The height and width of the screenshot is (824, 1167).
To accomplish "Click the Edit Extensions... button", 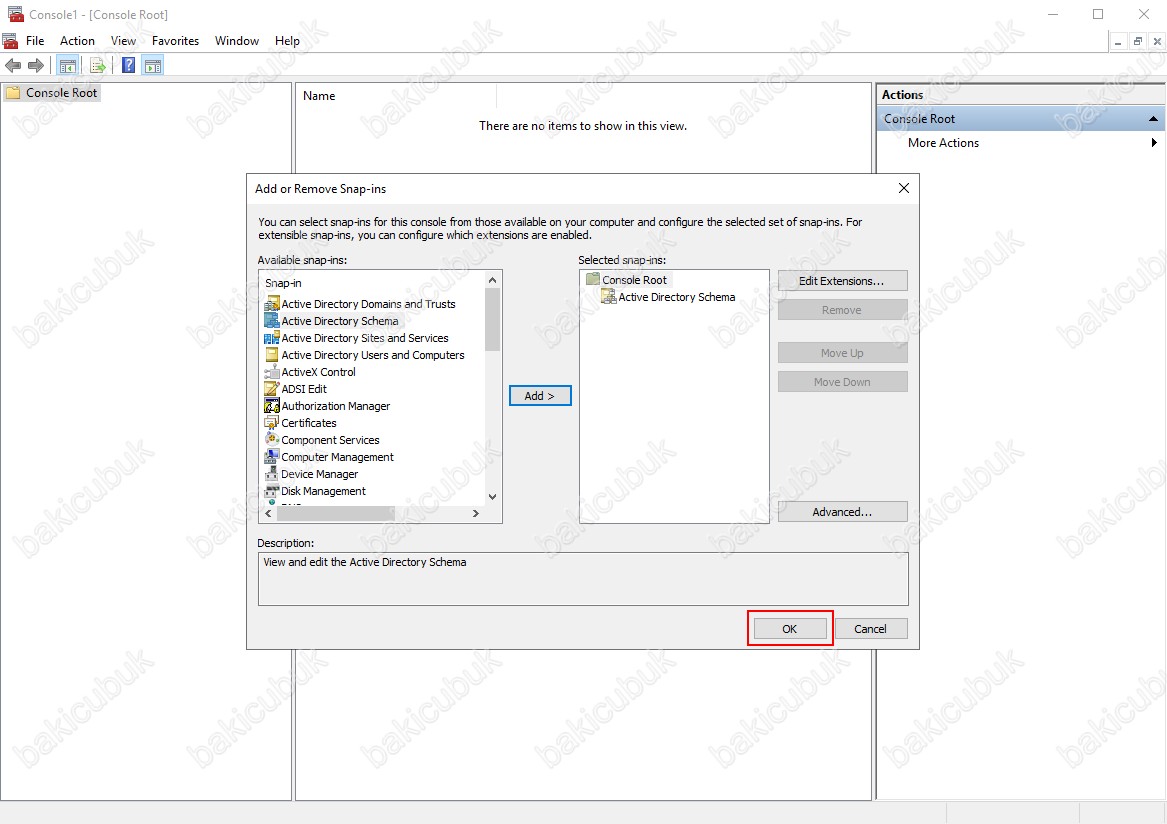I will pos(843,281).
